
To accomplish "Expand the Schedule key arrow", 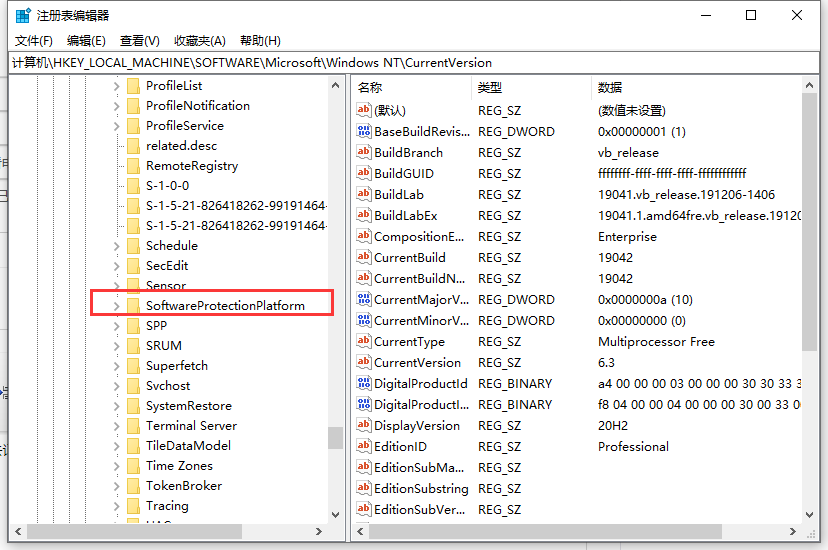I will (116, 246).
